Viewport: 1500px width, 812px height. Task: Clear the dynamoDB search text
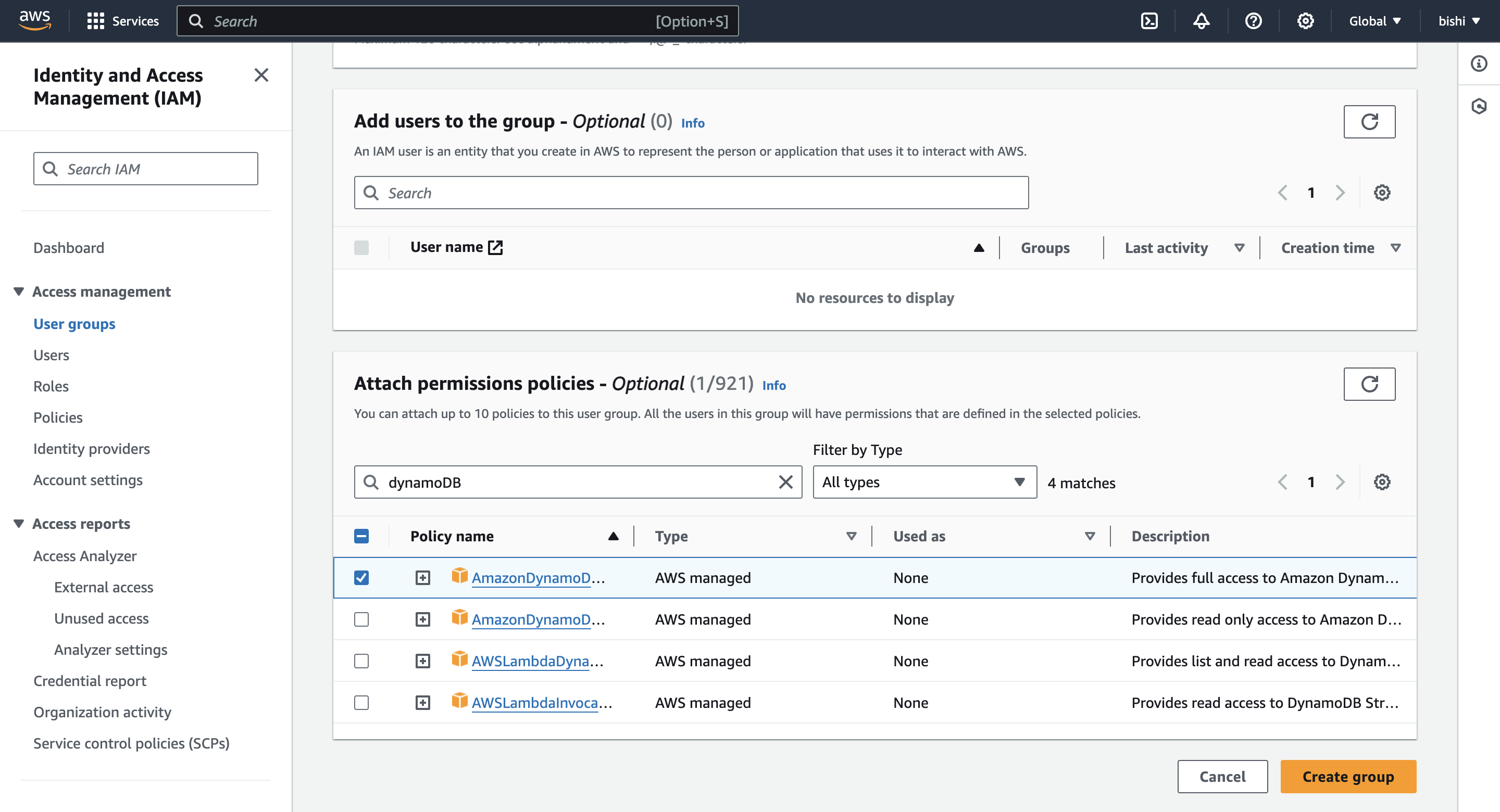(785, 482)
